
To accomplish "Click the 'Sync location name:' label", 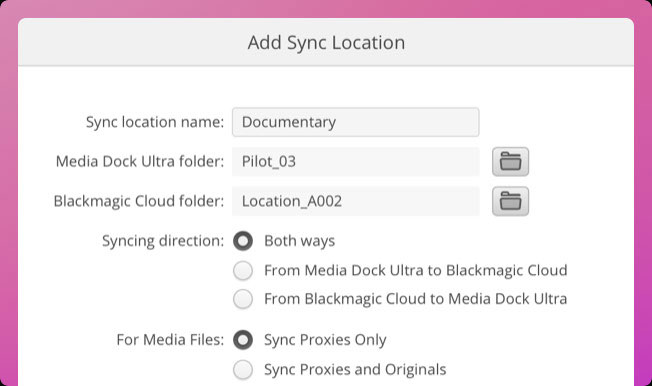I will click(155, 122).
